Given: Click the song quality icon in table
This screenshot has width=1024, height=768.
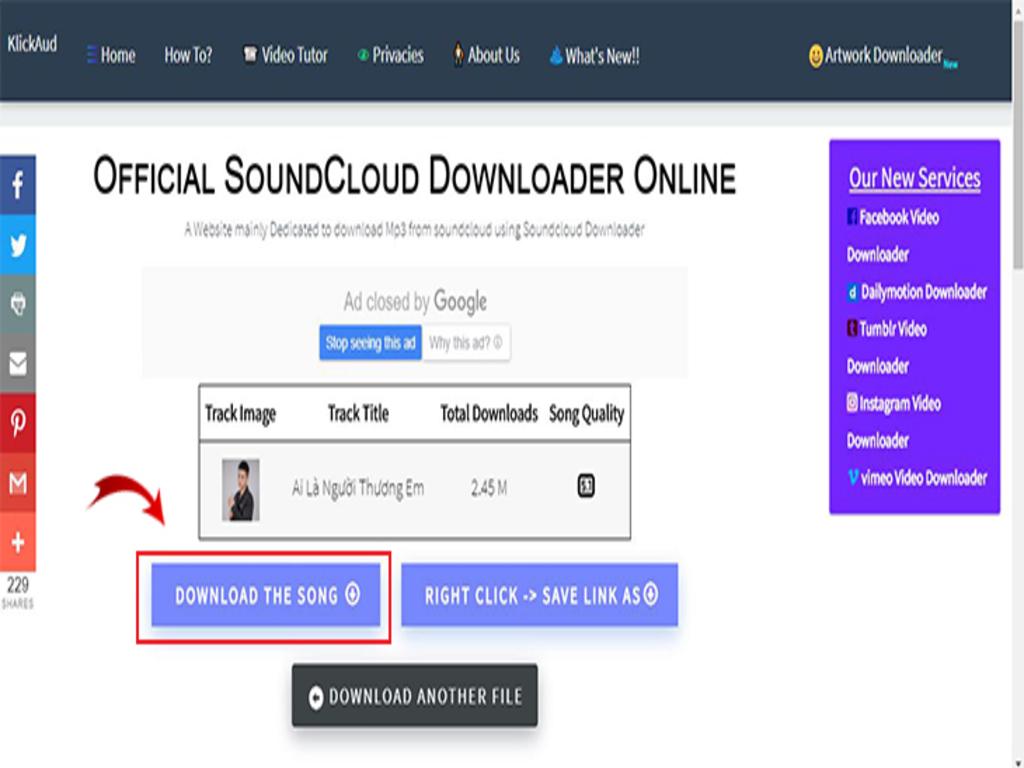Looking at the screenshot, I should 586,487.
